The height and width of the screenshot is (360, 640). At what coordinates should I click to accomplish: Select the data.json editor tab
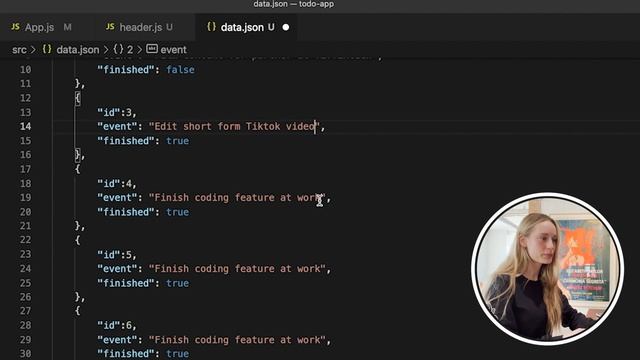[x=247, y=27]
